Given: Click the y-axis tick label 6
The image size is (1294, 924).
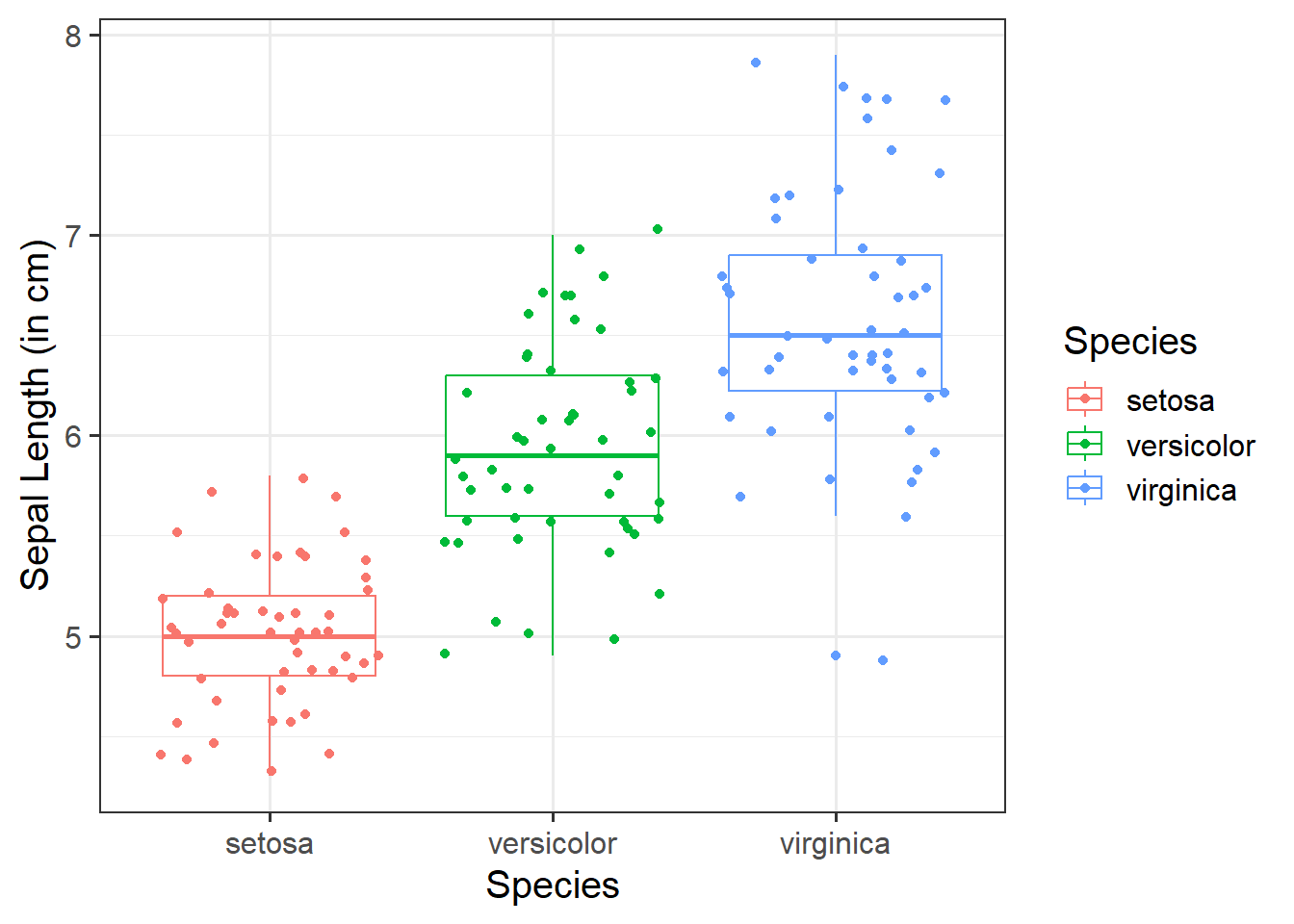Looking at the screenshot, I should pos(74,436).
